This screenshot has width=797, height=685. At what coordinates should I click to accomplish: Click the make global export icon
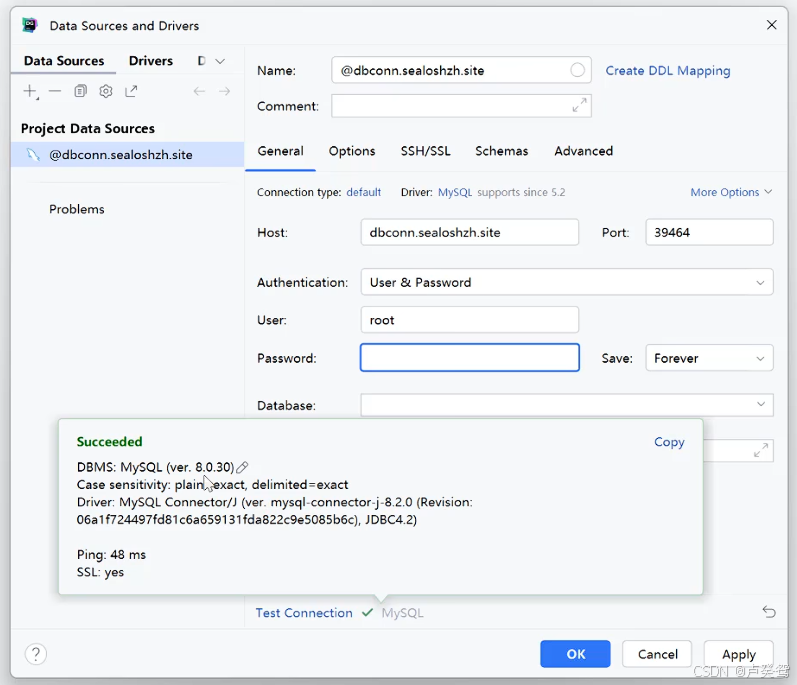click(131, 91)
